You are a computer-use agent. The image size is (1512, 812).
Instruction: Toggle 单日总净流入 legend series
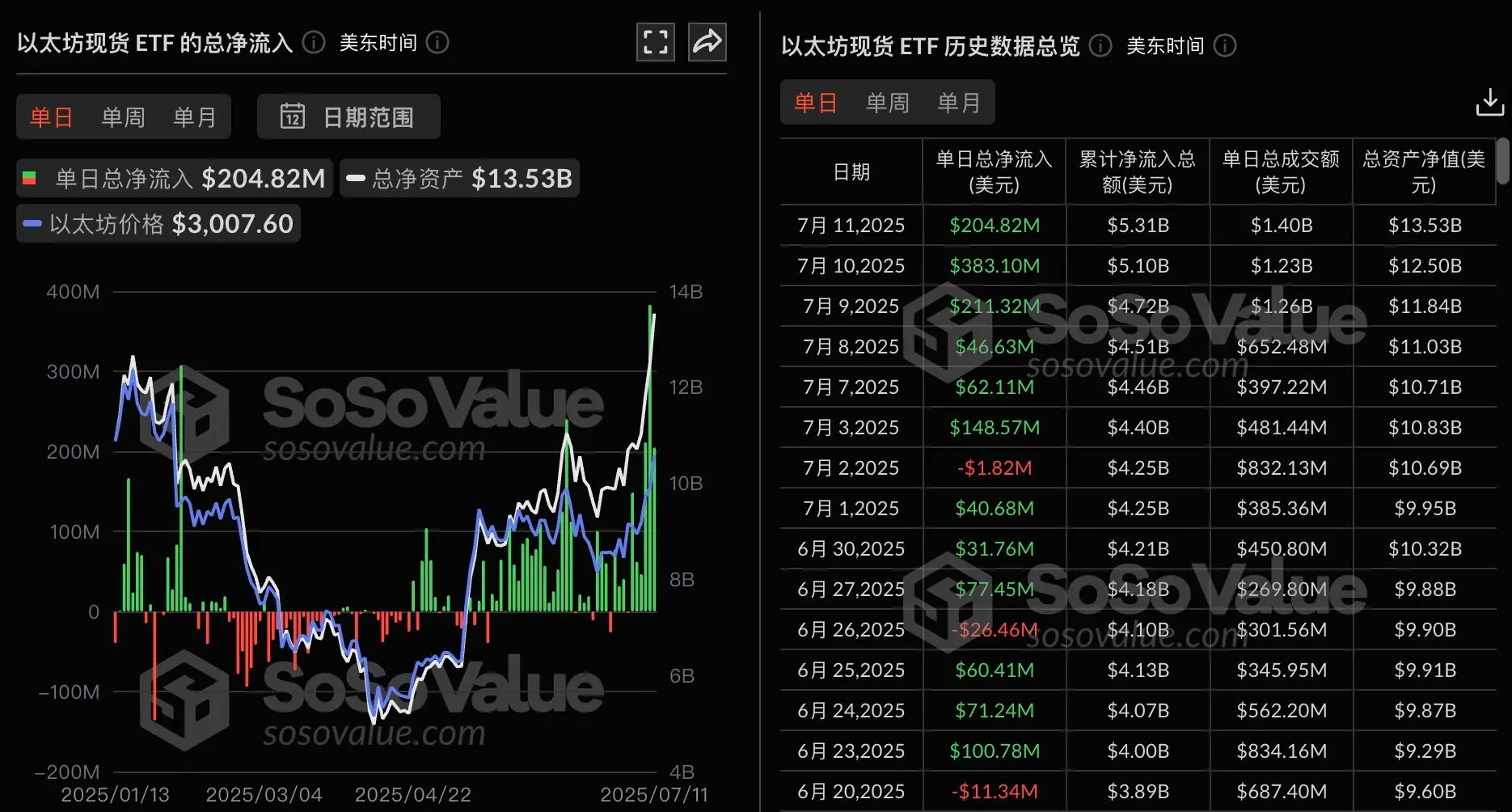click(x=175, y=178)
